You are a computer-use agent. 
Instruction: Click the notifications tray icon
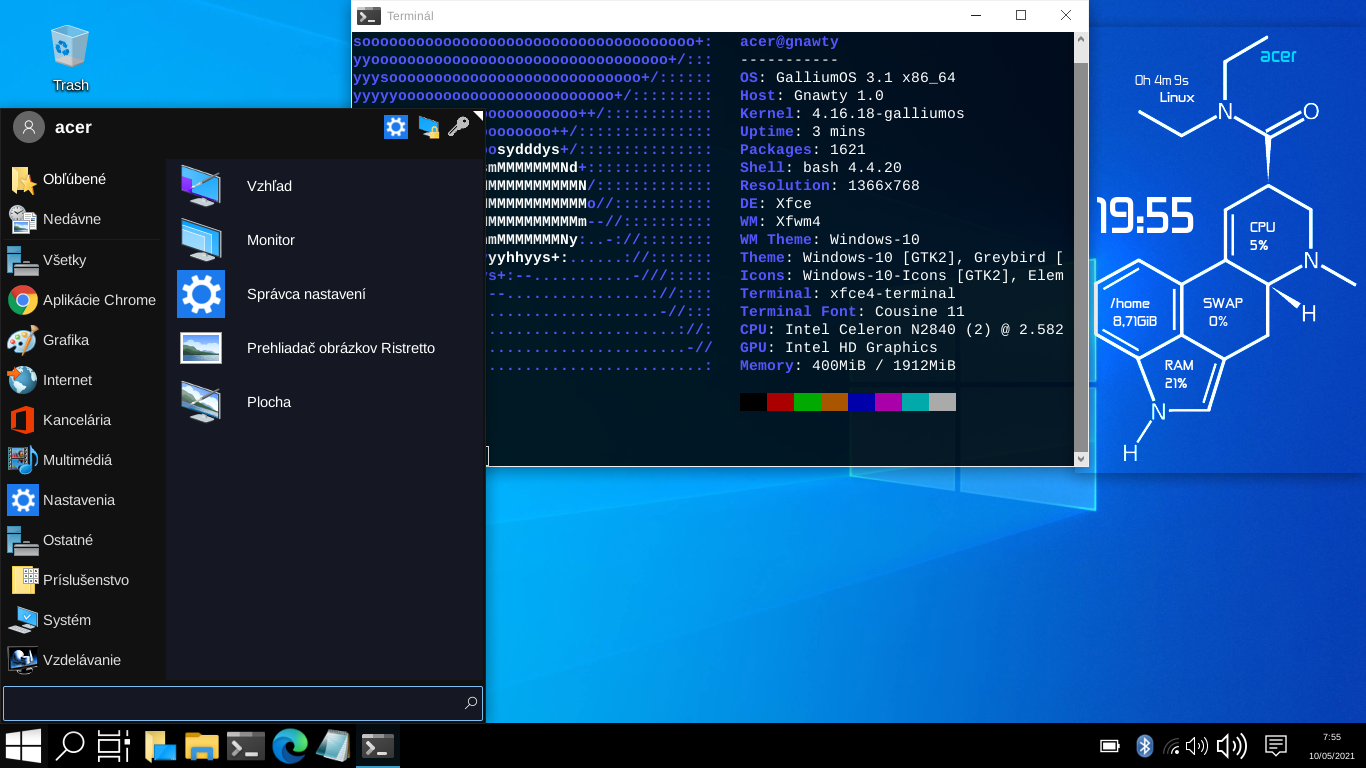click(1275, 746)
